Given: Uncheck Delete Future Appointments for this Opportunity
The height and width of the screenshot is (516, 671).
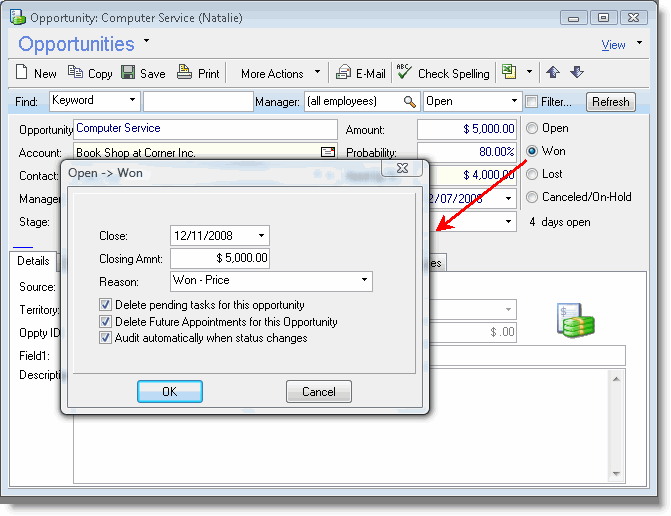Looking at the screenshot, I should pos(106,322).
